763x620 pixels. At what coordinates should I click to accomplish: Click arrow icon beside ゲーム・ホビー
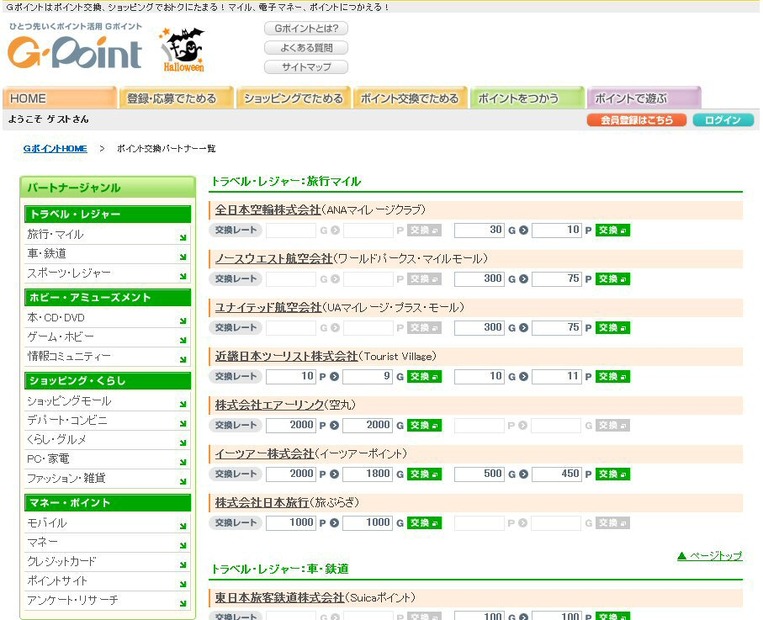click(182, 340)
